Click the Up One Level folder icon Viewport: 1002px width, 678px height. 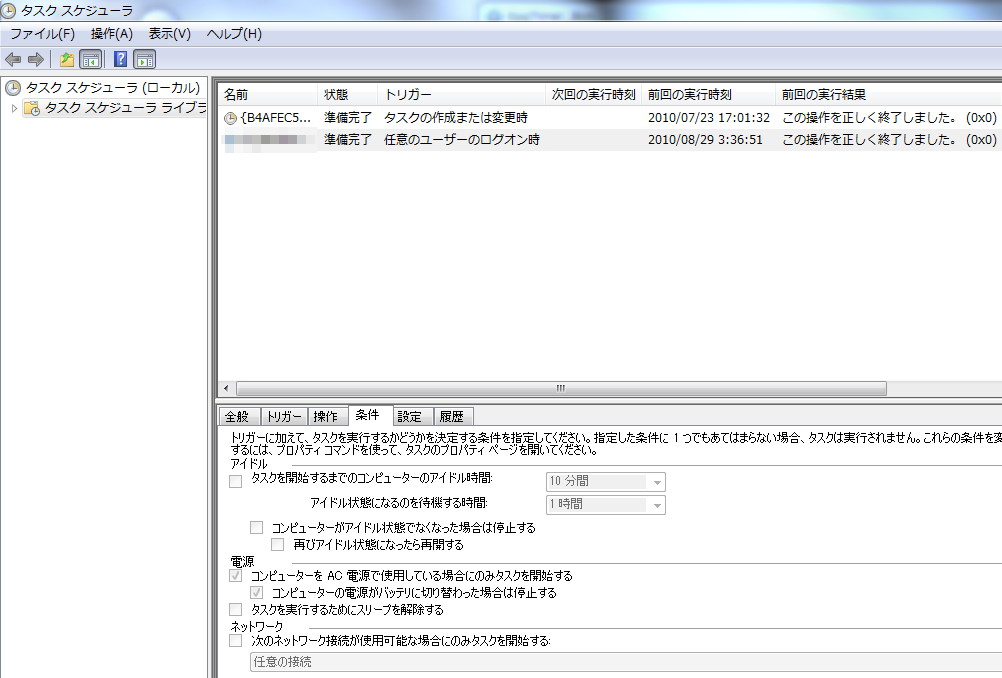point(67,59)
